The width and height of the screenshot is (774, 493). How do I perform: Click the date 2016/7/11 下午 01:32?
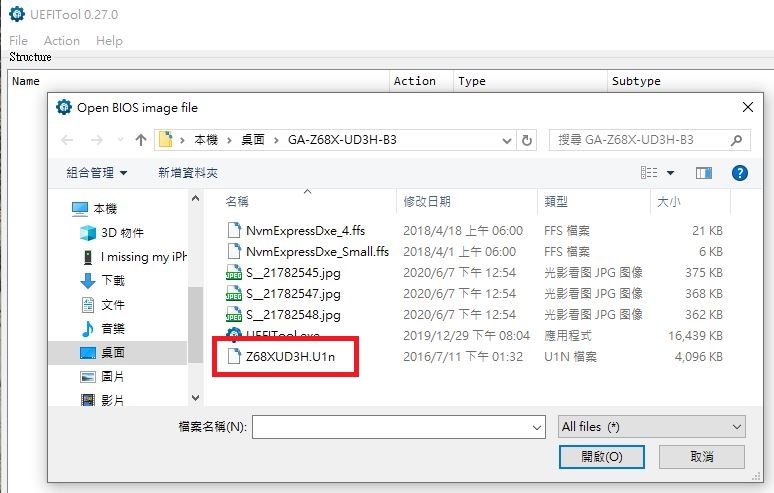[x=463, y=356]
